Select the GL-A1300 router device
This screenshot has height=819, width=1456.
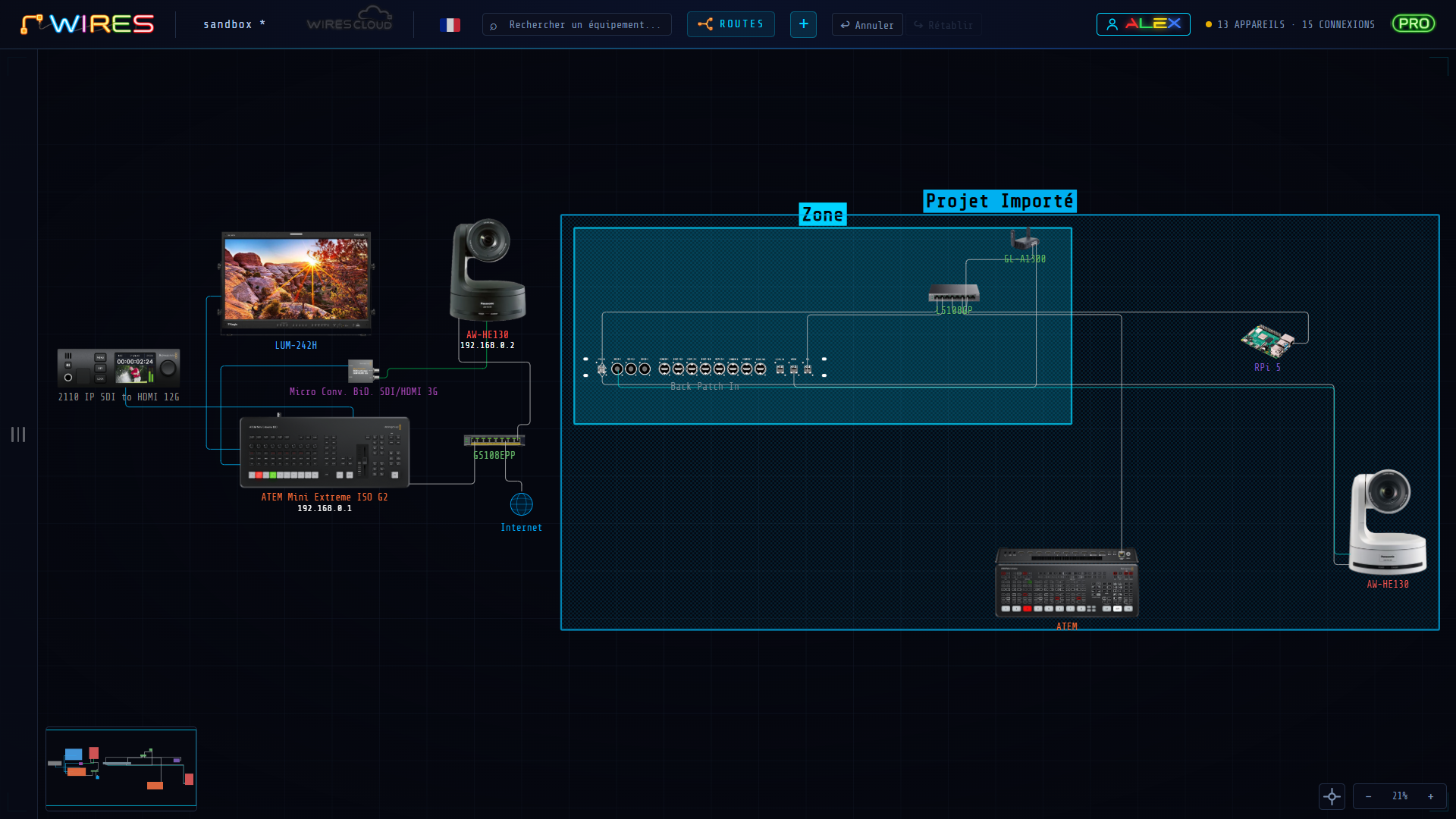coord(1025,239)
